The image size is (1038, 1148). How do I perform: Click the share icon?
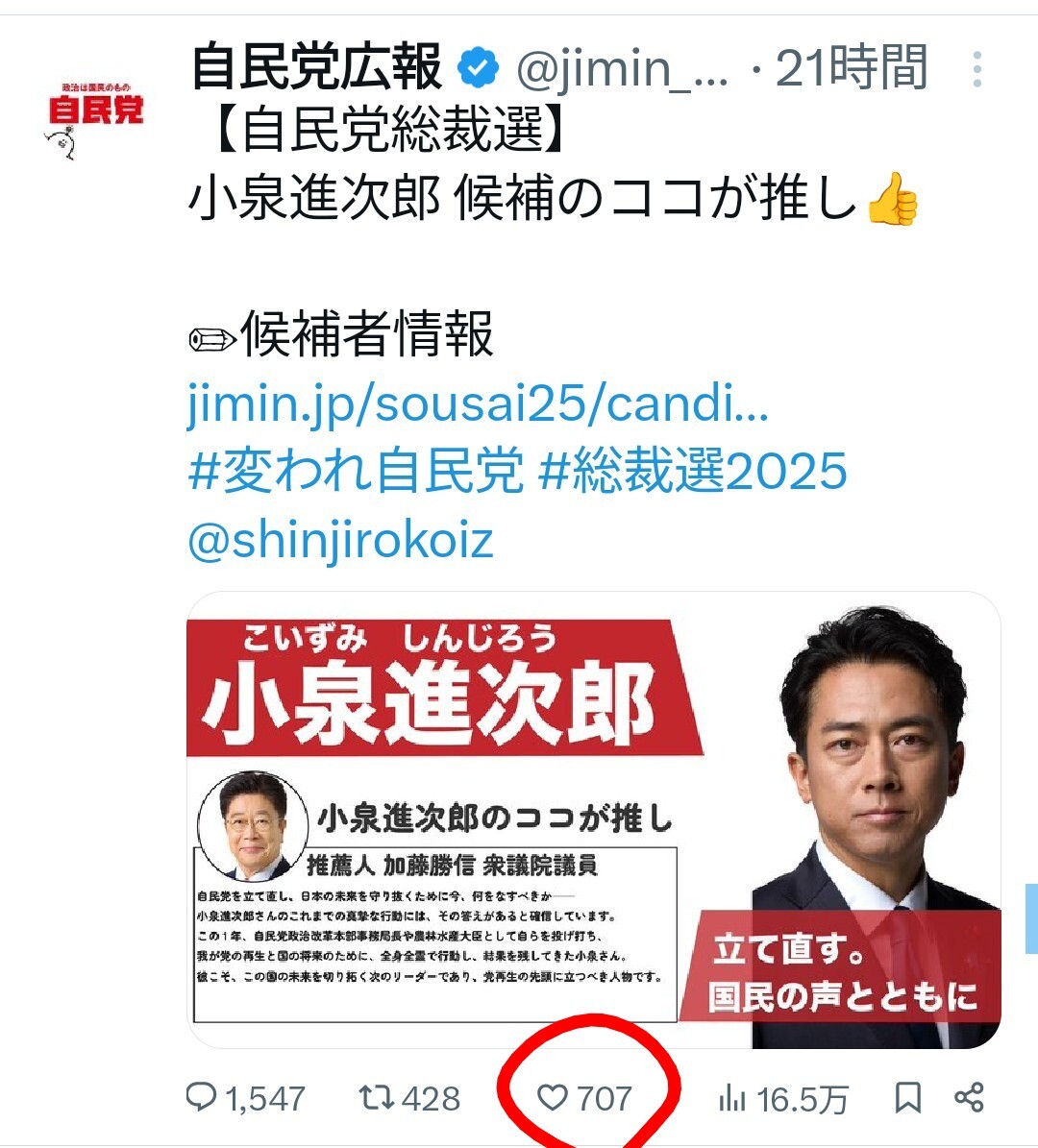click(969, 1097)
